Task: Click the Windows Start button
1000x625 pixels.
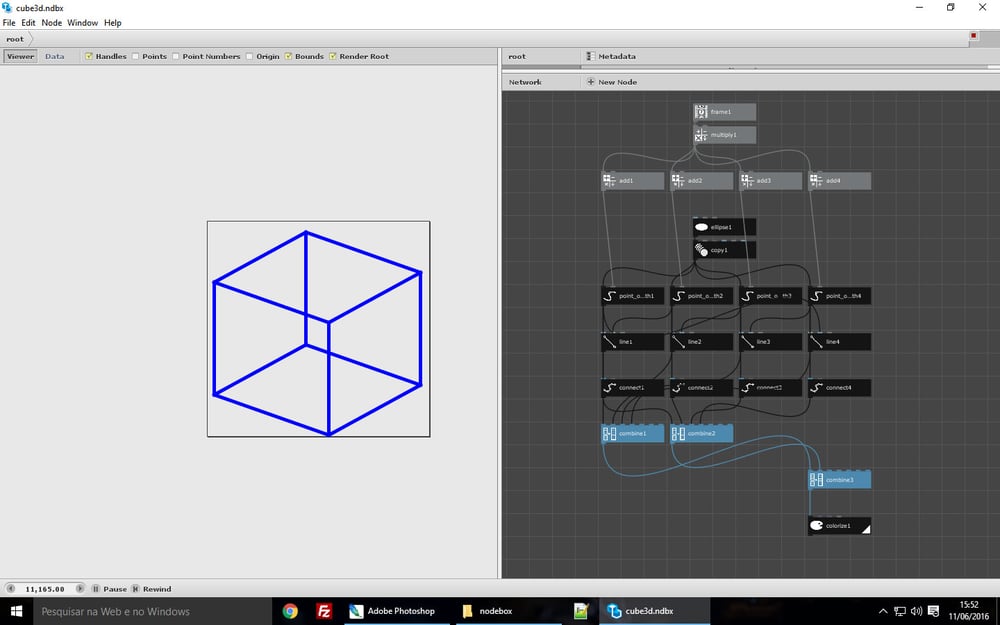Action: click(x=17, y=611)
